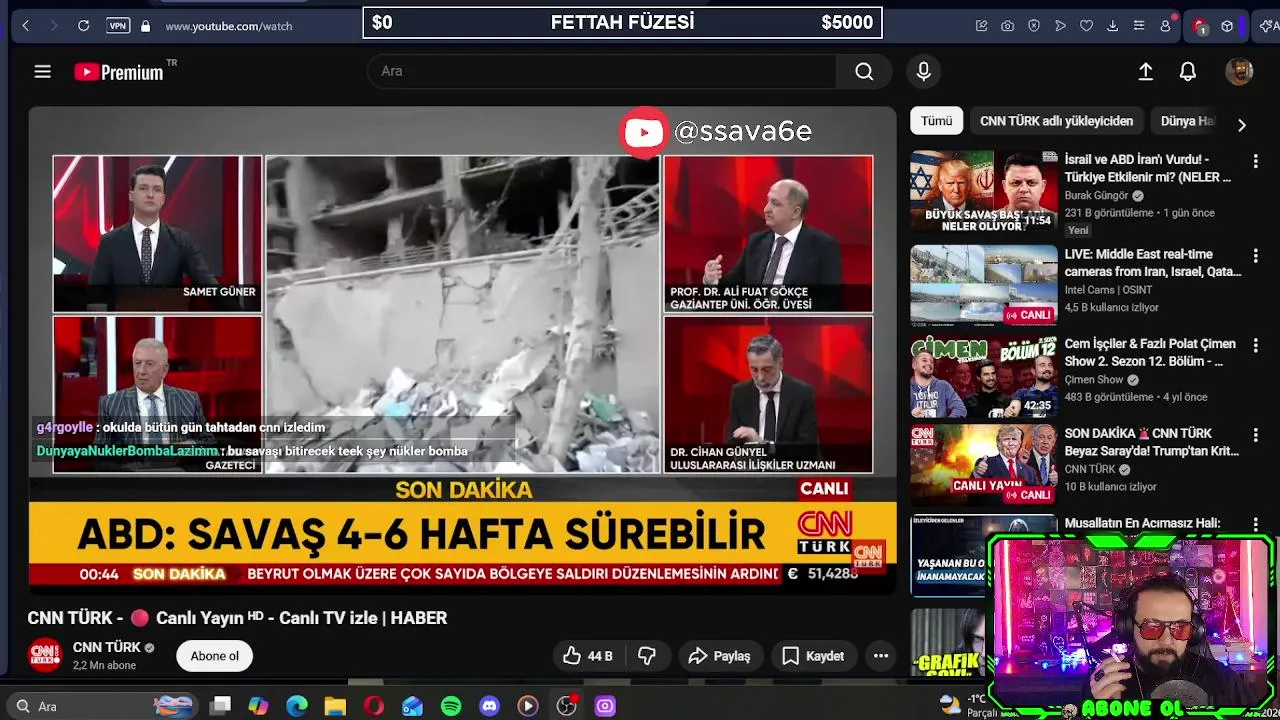Click the YouTube search field Ara
Viewport: 1280px width, 720px height.
pos(602,71)
